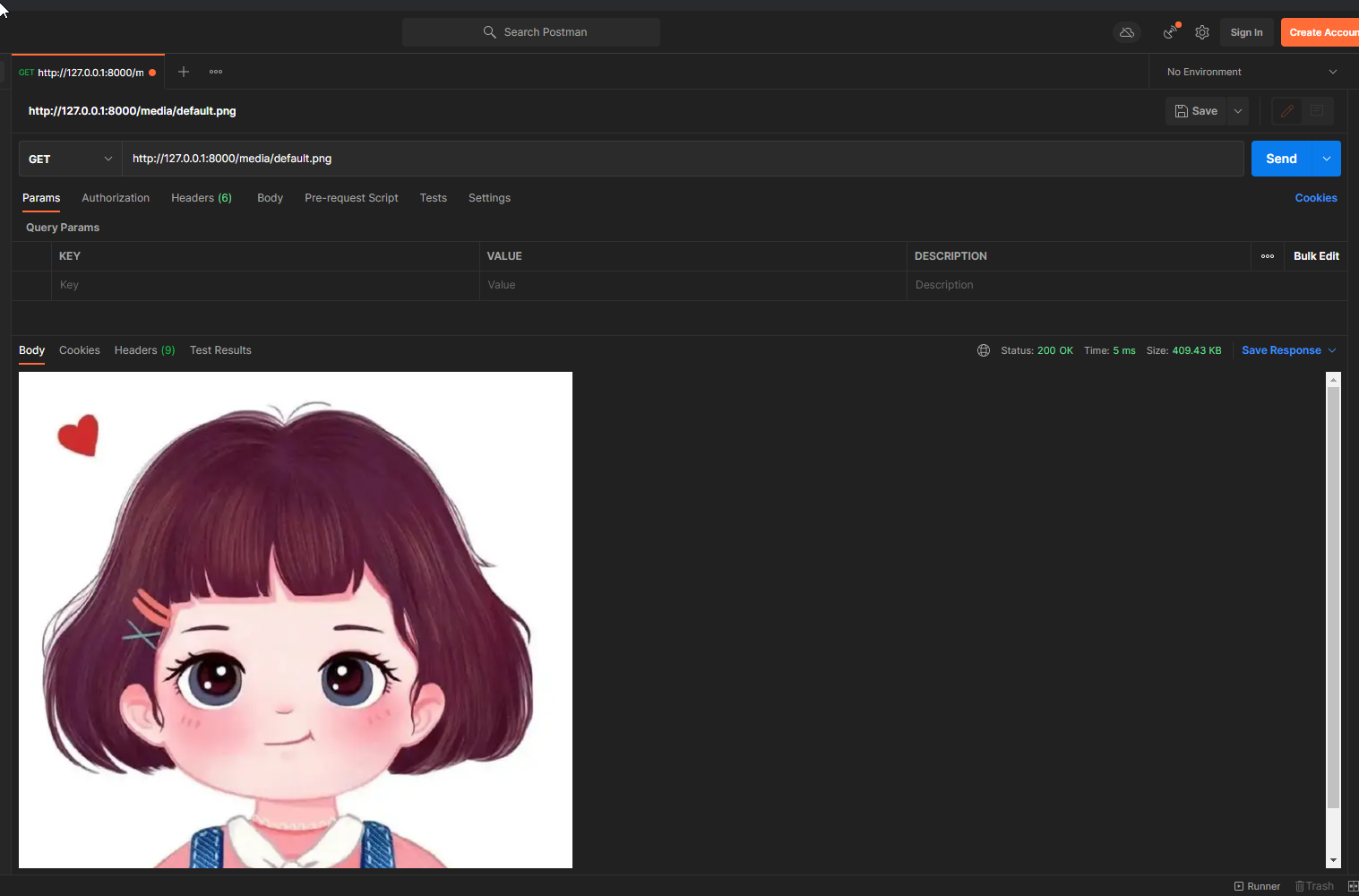1359x896 pixels.
Task: Open Trash from the status bar
Action: [x=1314, y=886]
